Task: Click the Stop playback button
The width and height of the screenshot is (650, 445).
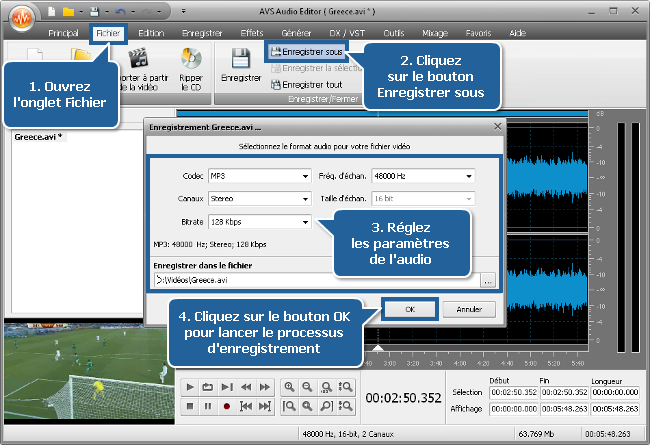Action: 188,407
